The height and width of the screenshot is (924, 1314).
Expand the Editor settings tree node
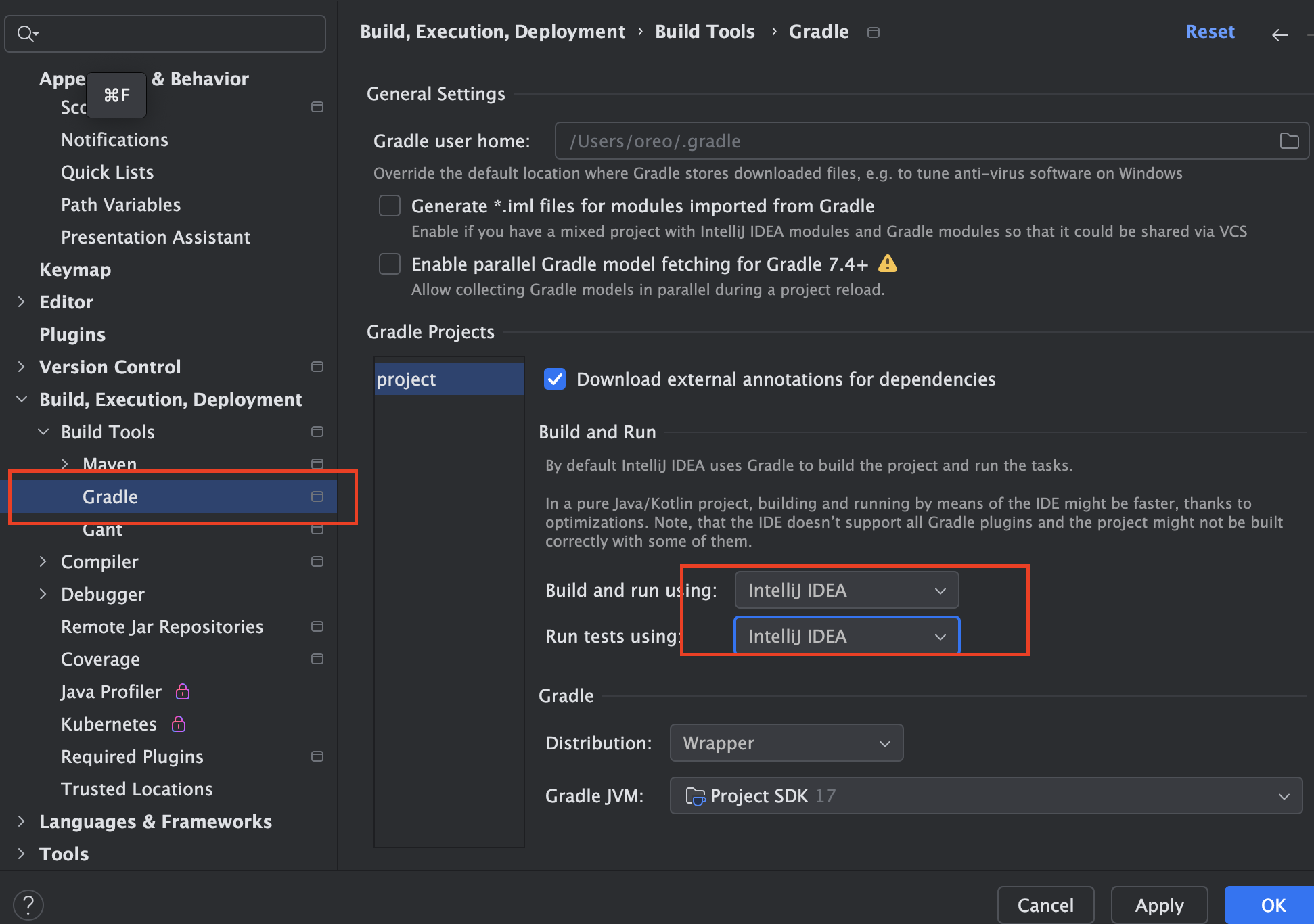pos(22,302)
